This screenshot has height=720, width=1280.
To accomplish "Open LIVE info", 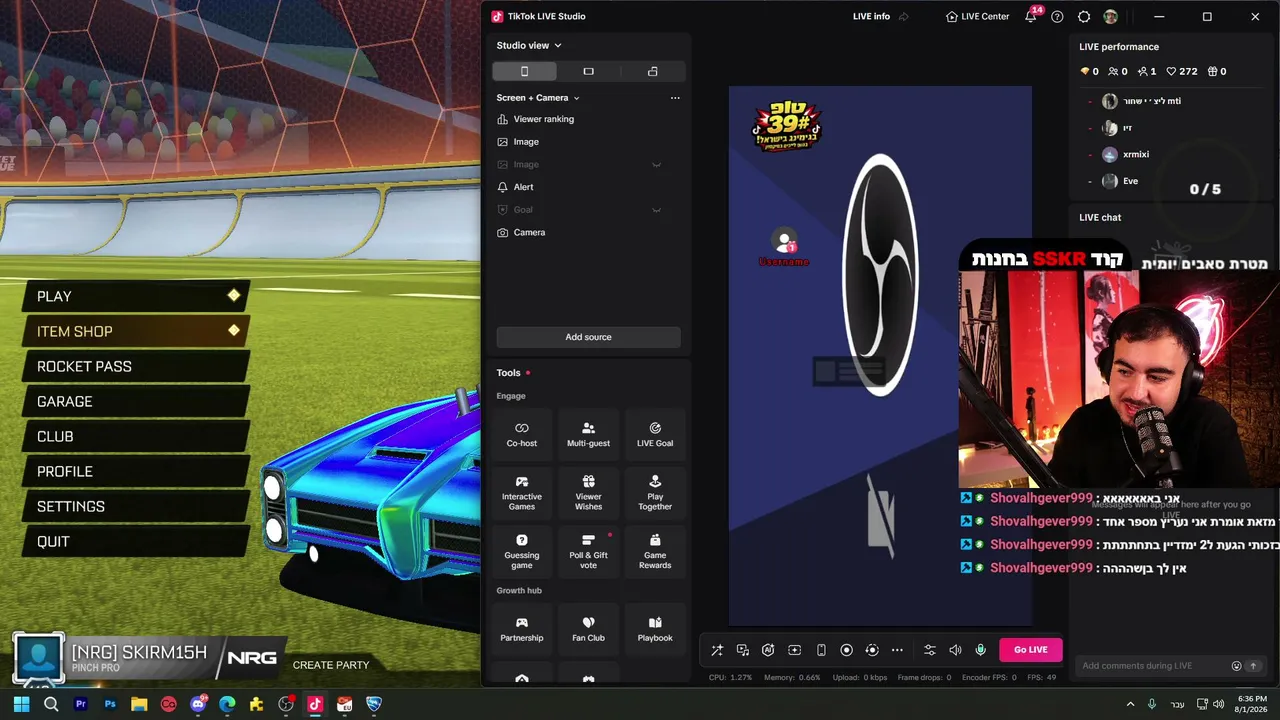I will (871, 17).
